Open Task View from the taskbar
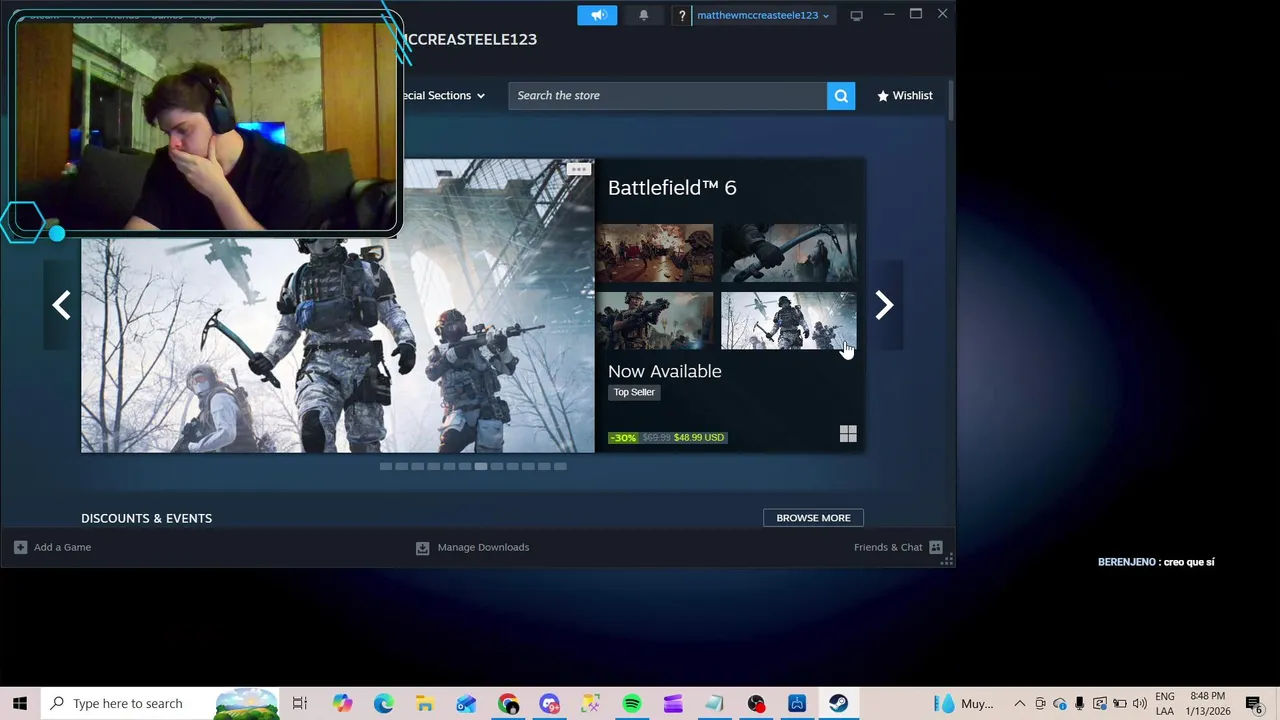1280x720 pixels. pyautogui.click(x=300, y=704)
